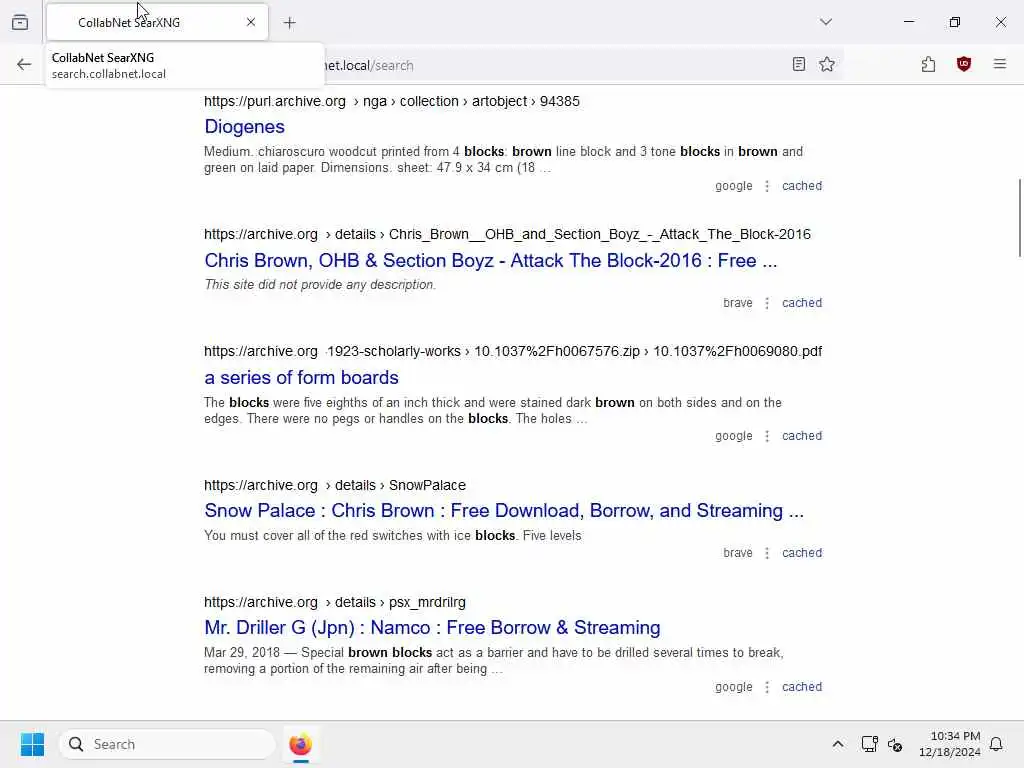This screenshot has height=768, width=1024.
Task: Open options dots for form boards result
Action: 767,436
